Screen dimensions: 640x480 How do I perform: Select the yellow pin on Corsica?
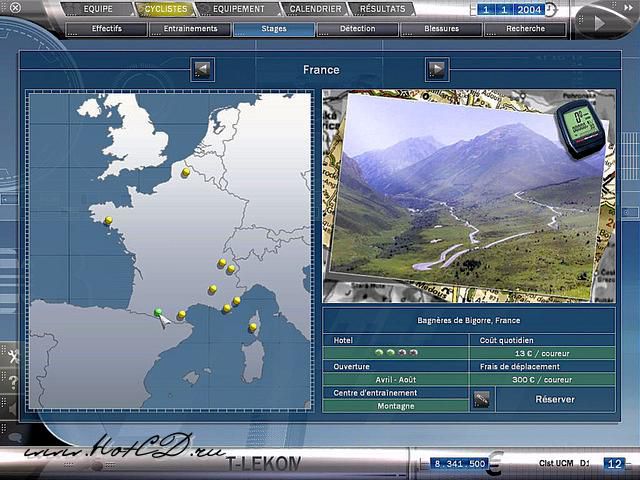253,327
